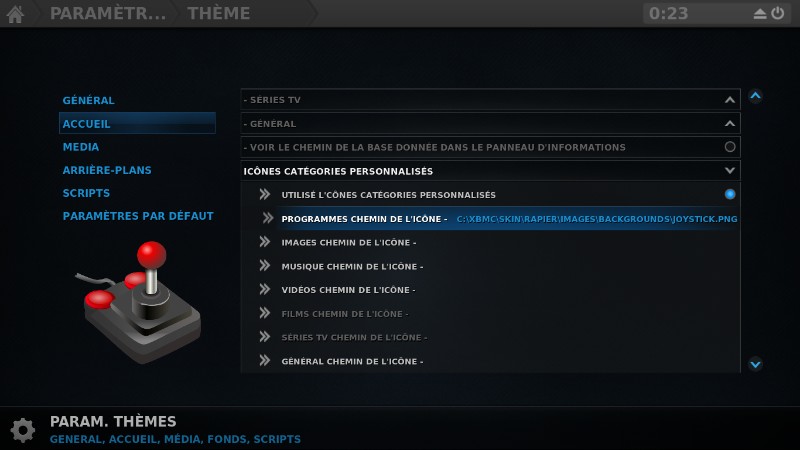This screenshot has height=450, width=800.
Task: Click Paramètr... breadcrumb in header
Action: click(108, 13)
